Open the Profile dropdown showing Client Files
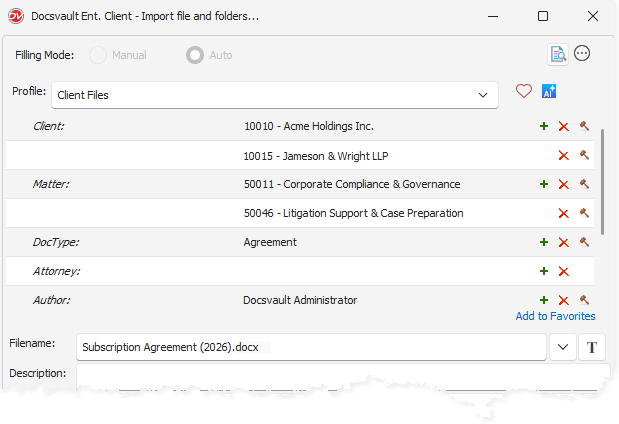This screenshot has height=424, width=619. (275, 95)
